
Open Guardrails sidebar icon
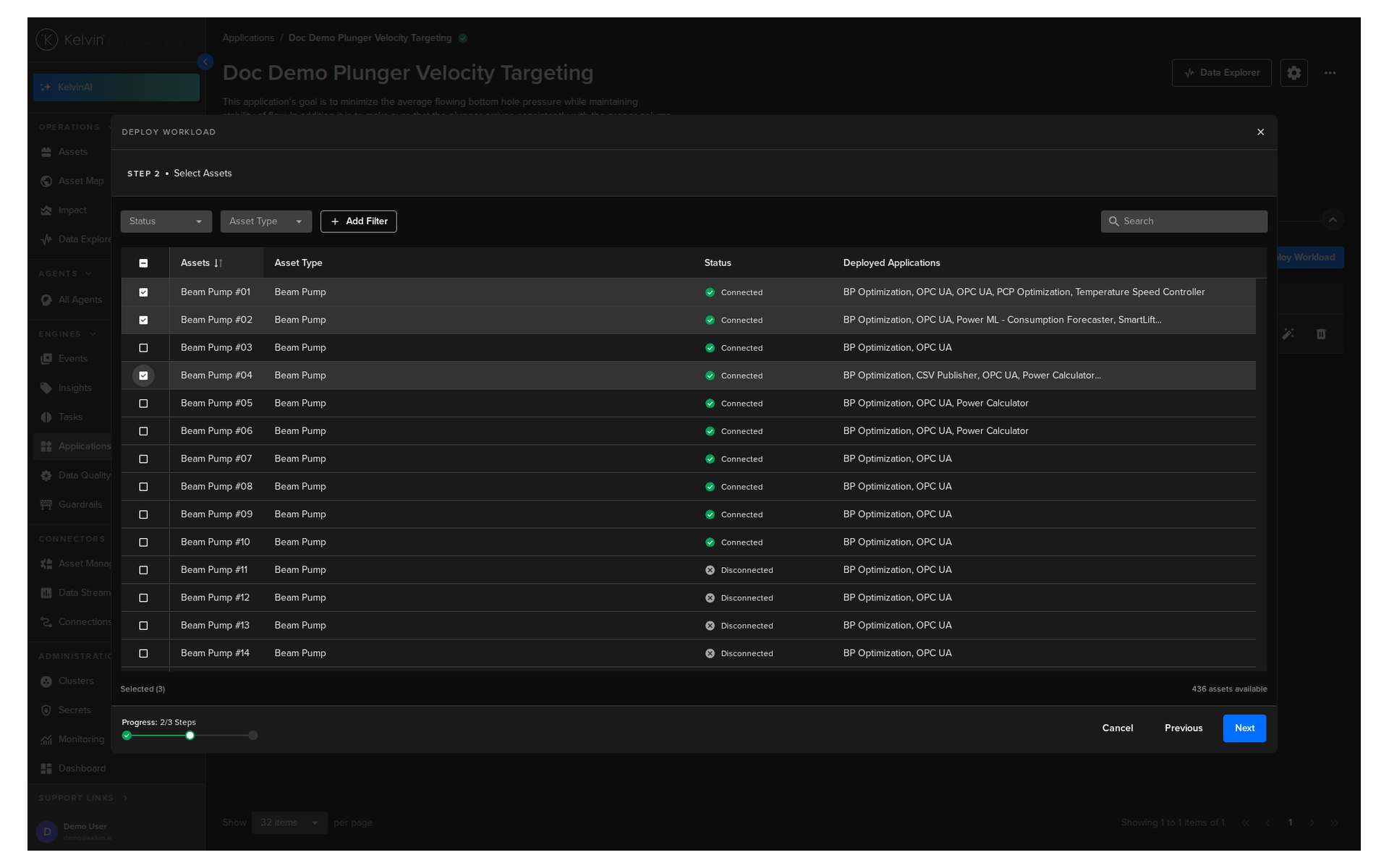click(46, 505)
